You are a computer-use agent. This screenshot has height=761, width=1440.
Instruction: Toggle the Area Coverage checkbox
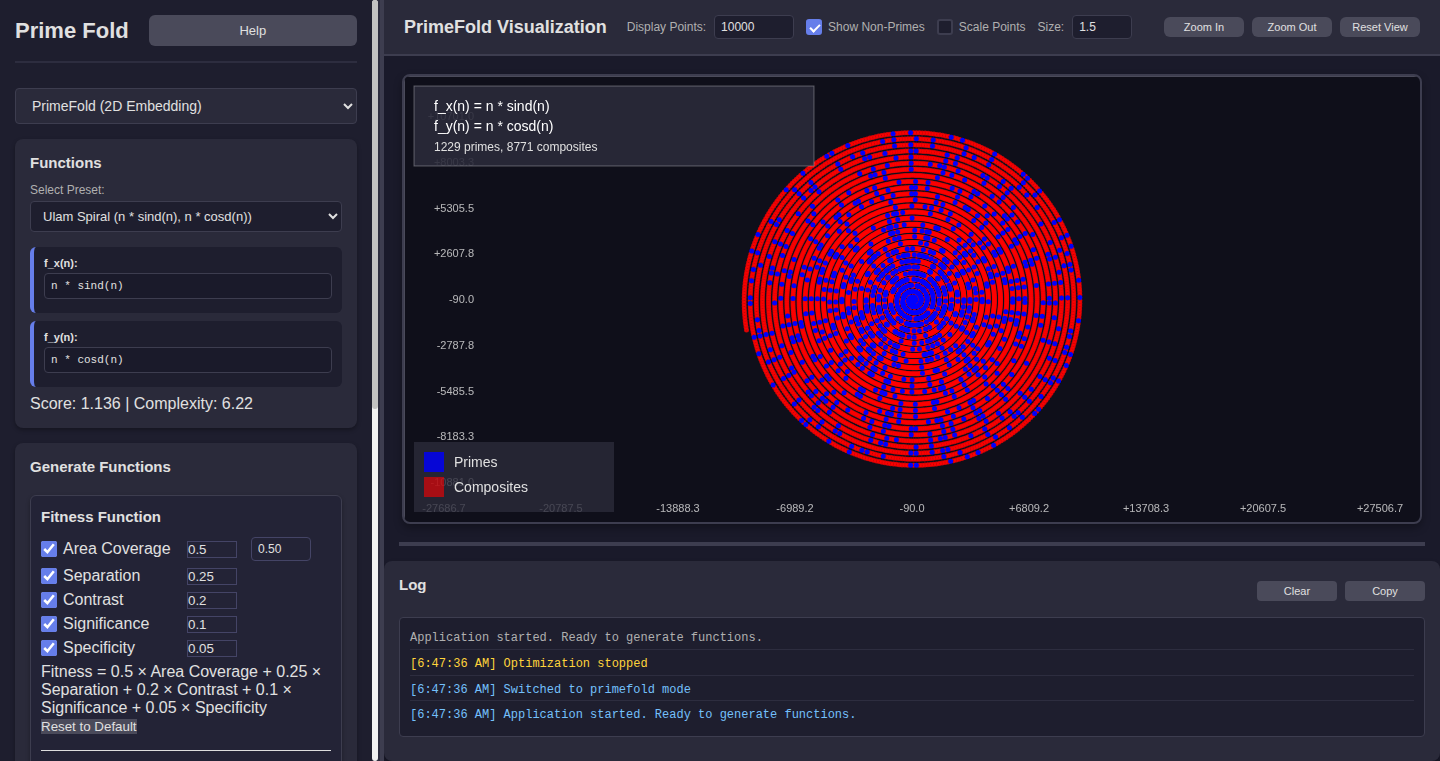(x=49, y=549)
